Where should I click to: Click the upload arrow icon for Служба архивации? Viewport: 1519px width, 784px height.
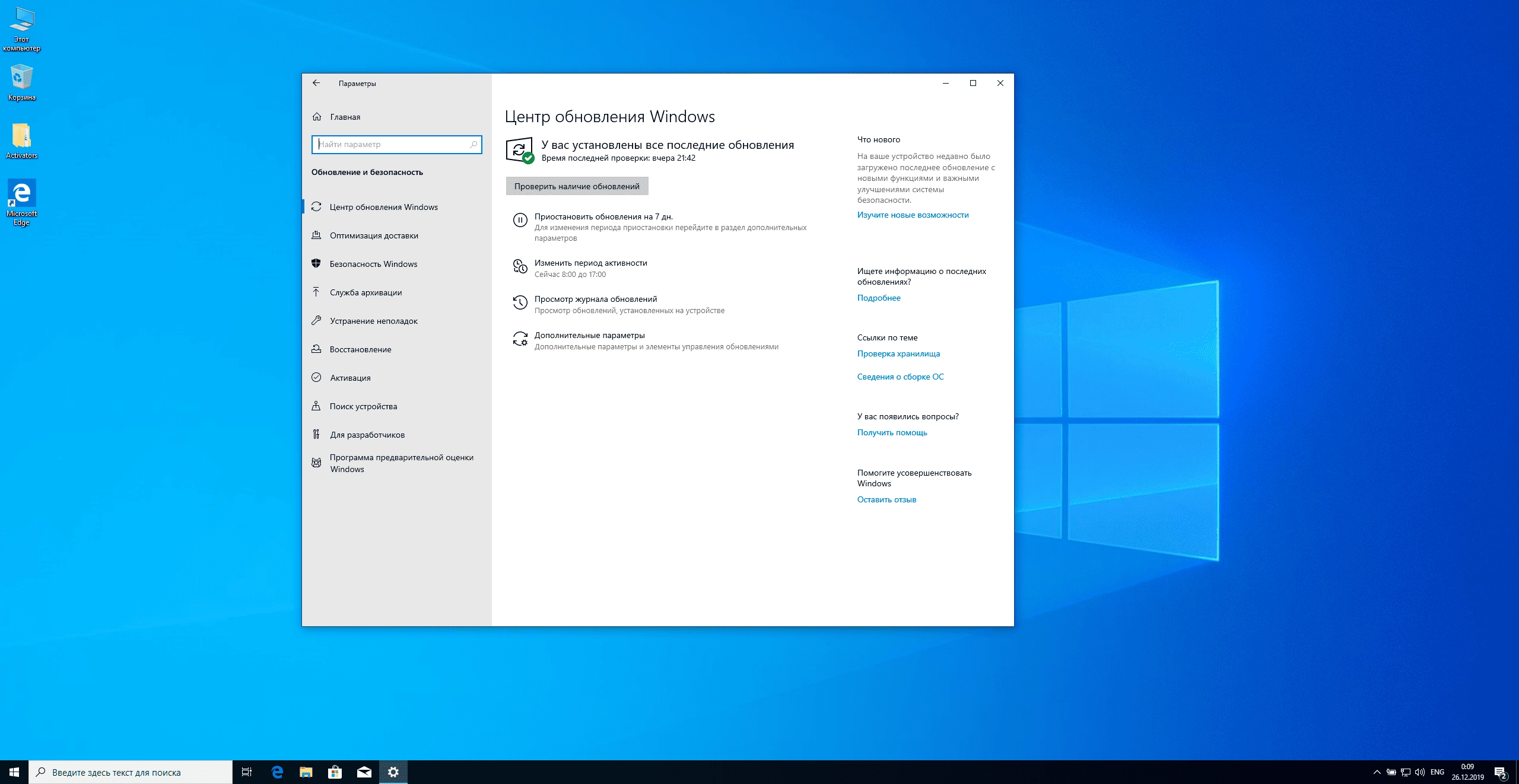click(x=316, y=292)
